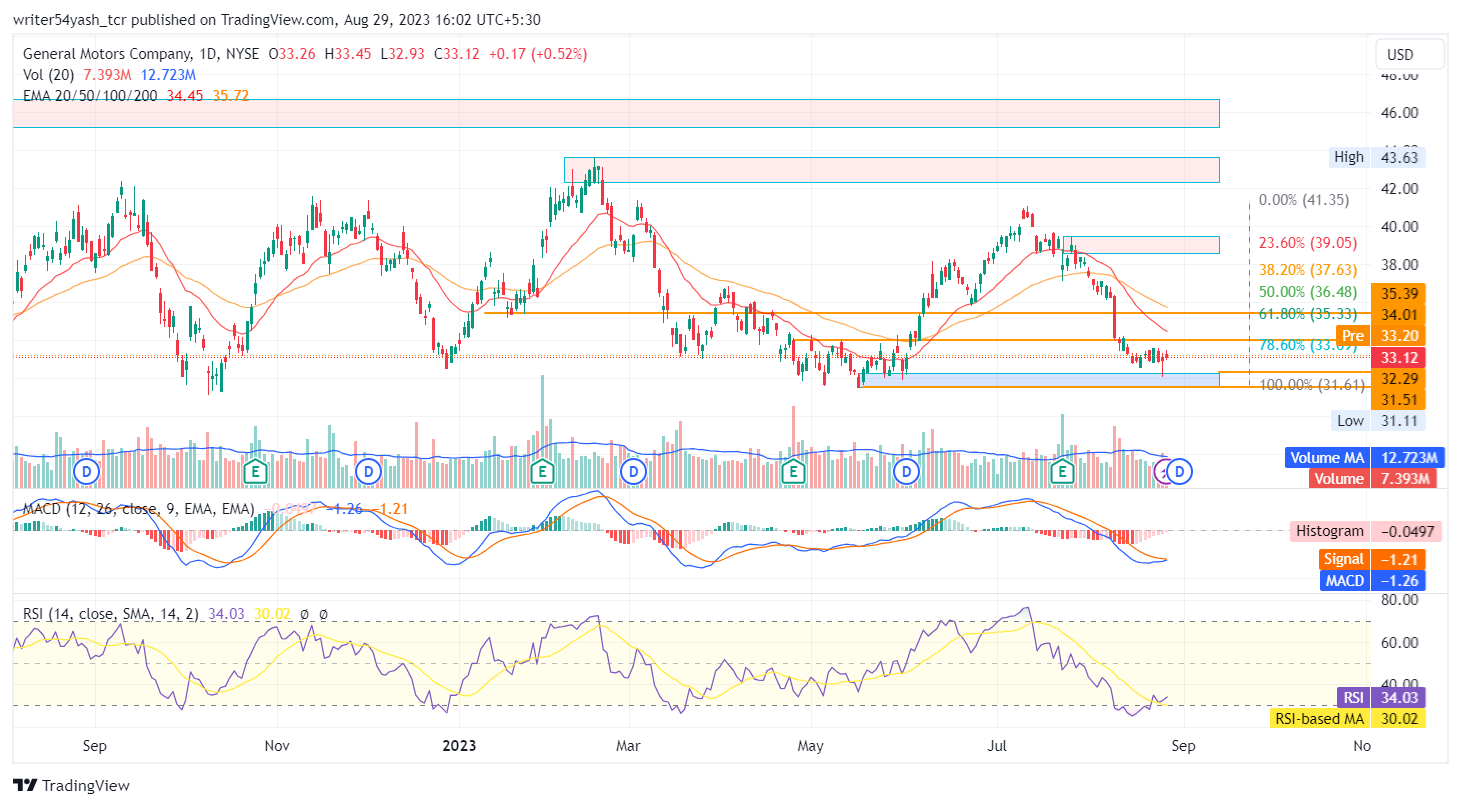Select the blue support zone near 32.29

coord(1040,380)
